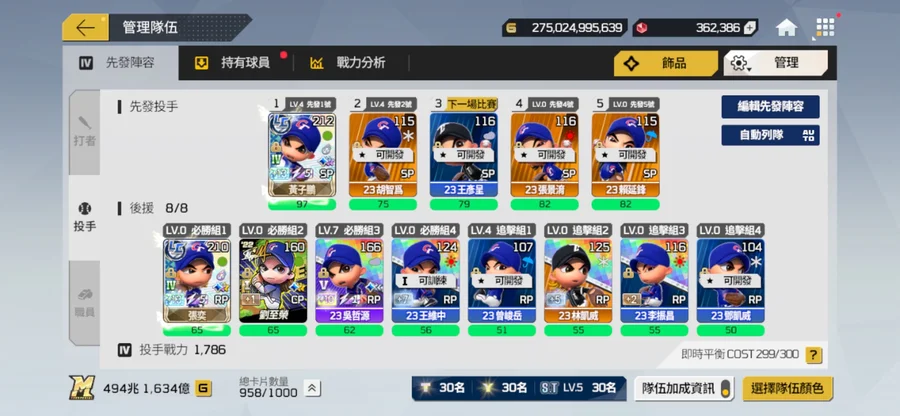Click the team M logo icon
Screen dimensions: 900x416
pyautogui.click(x=82, y=388)
